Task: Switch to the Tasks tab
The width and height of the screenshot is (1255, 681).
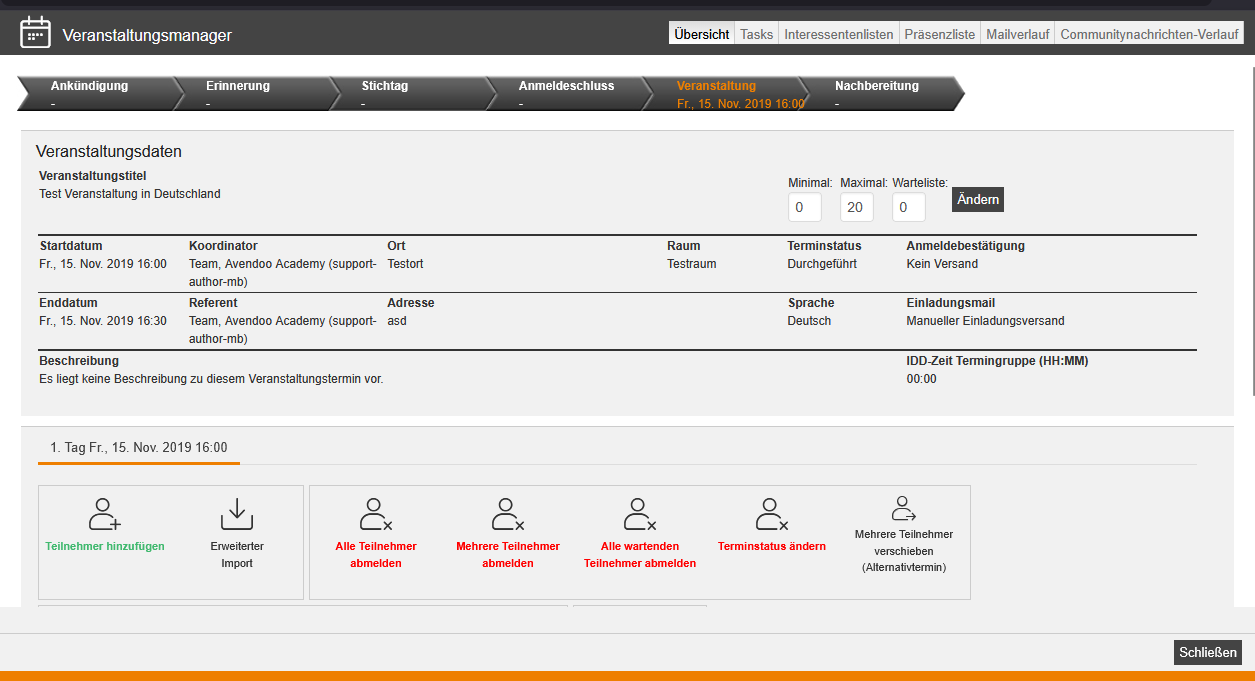Action: click(756, 34)
